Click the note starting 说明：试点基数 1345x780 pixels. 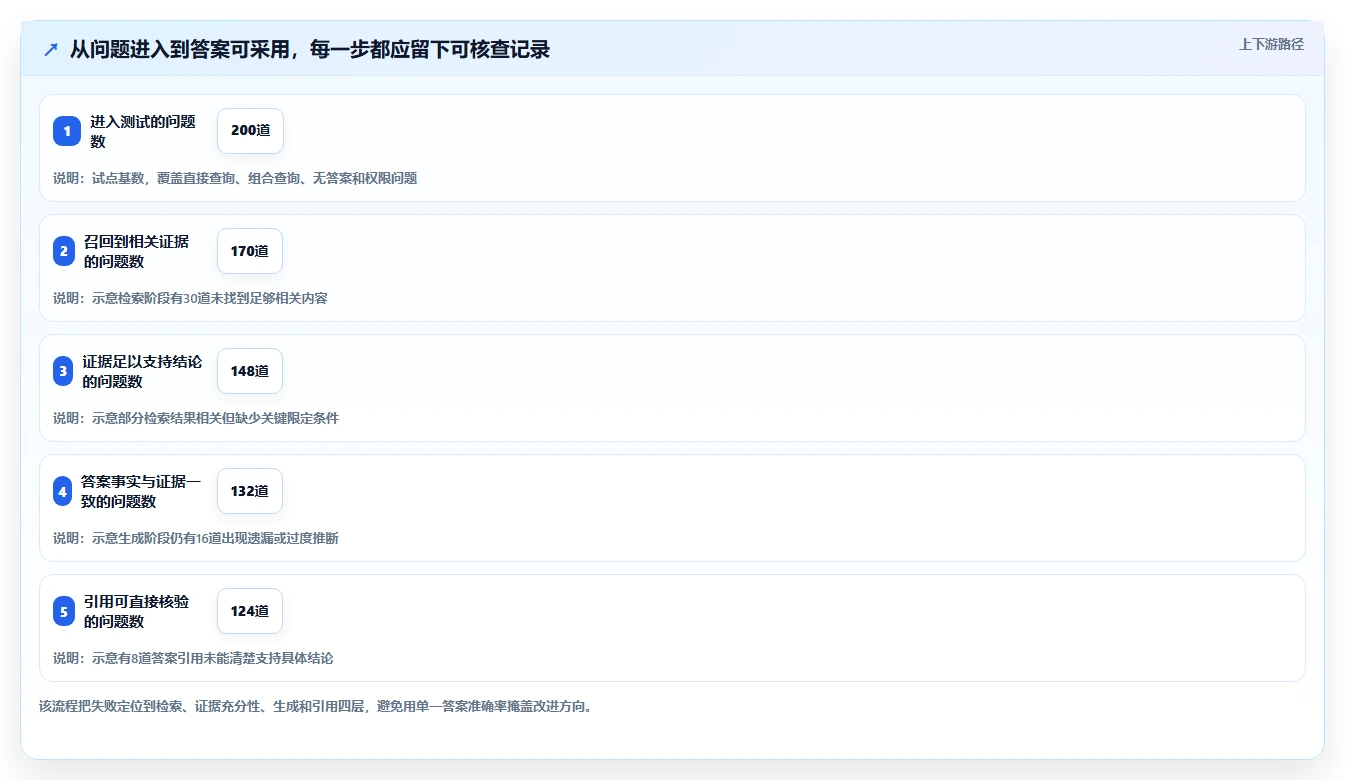235,178
